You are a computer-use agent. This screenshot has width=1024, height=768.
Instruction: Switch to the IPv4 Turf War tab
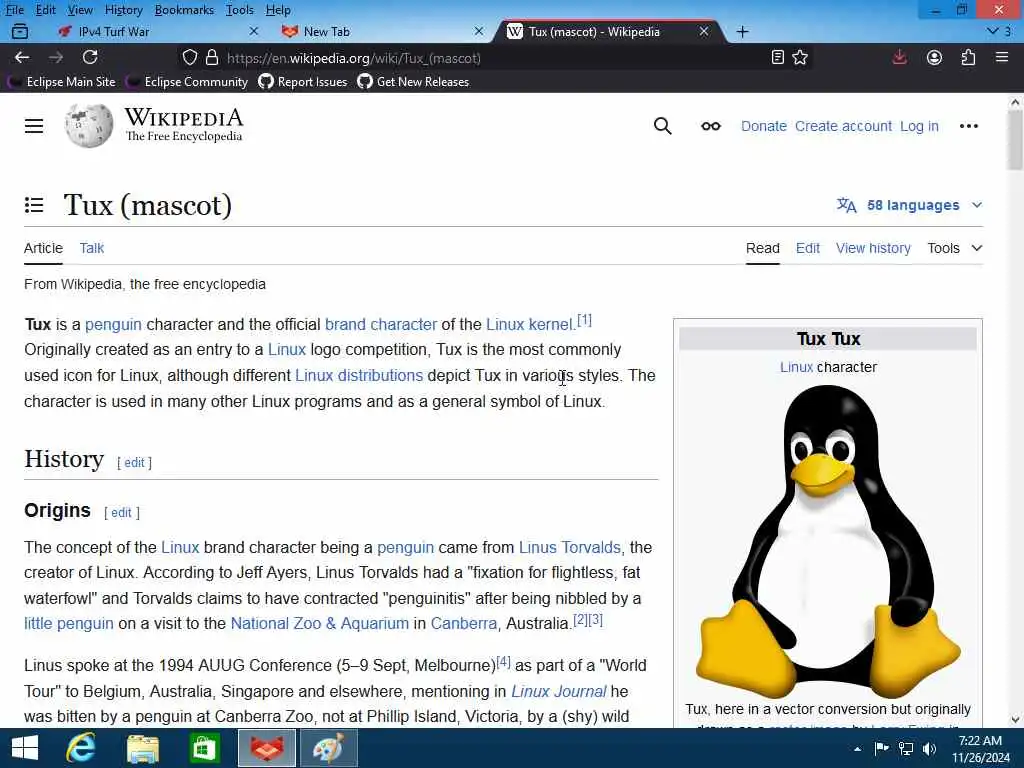tap(157, 31)
